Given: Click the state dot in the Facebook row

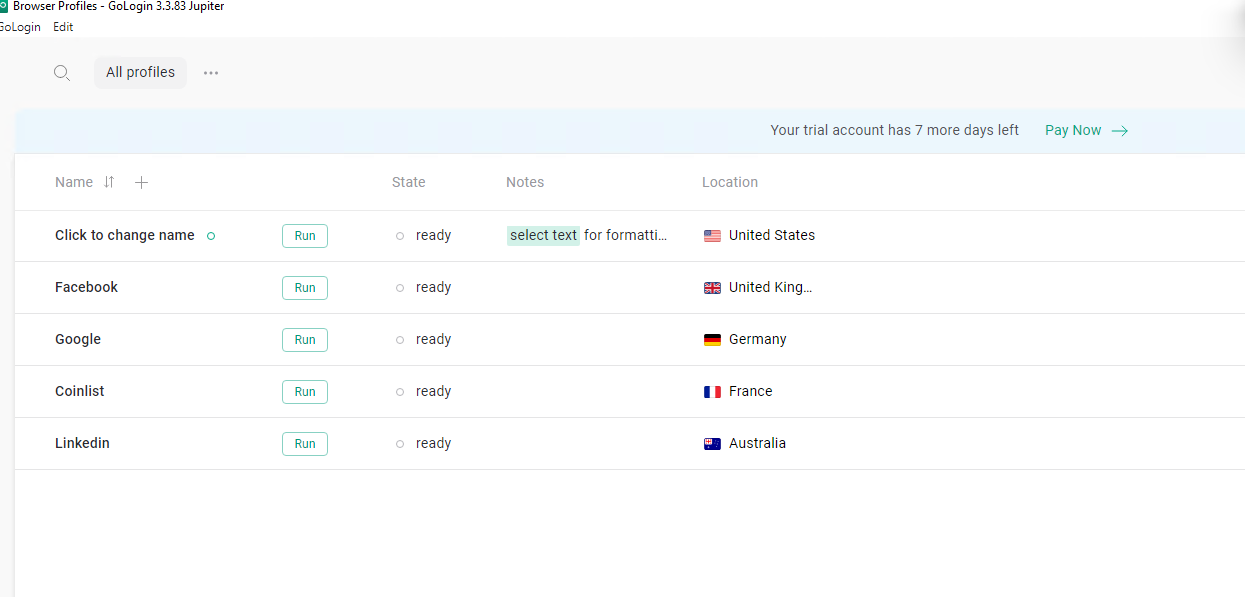Looking at the screenshot, I should click(x=400, y=288).
